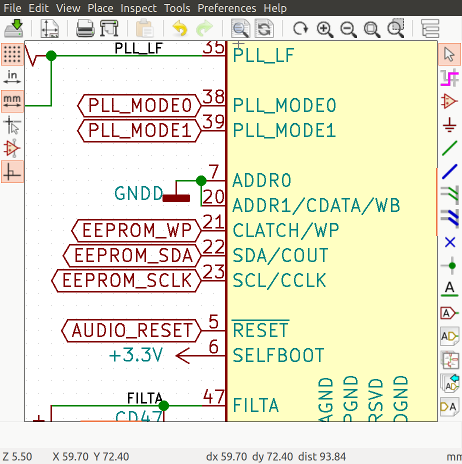Switch units to inches
The image size is (462, 464).
point(12,77)
